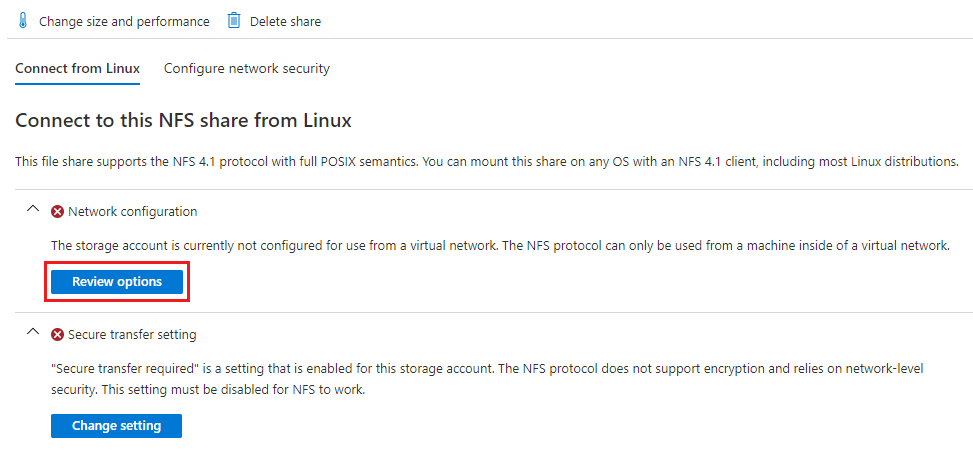
Task: Open the Change size and performance label
Action: coord(124,21)
